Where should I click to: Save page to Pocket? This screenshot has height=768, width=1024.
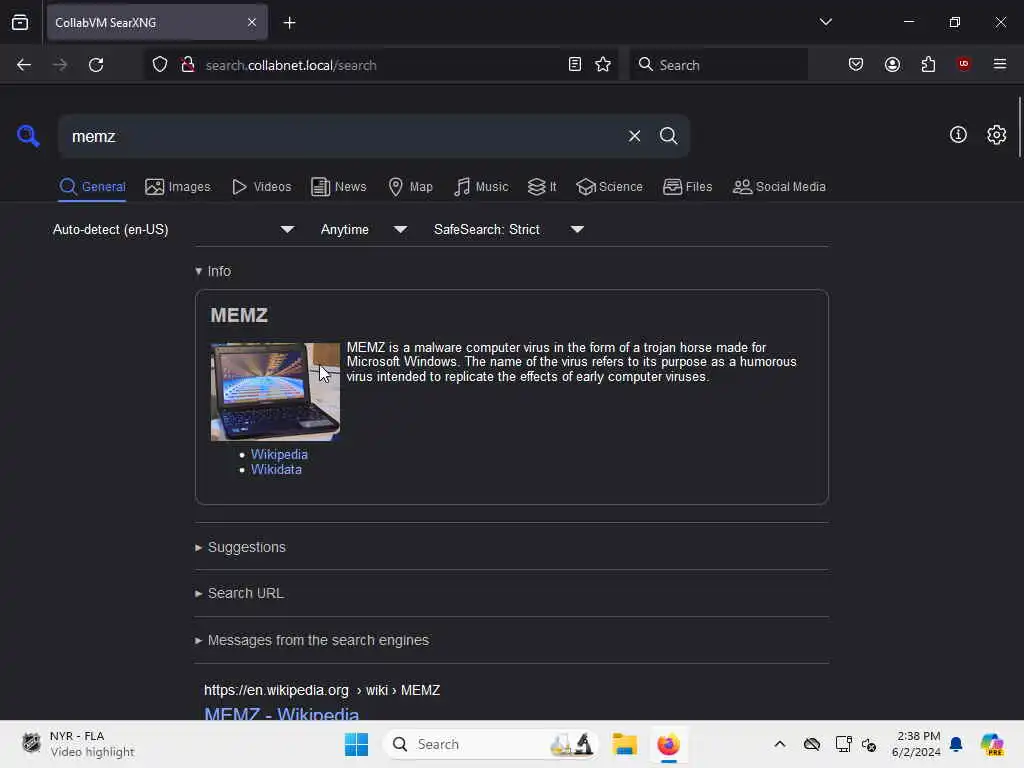coord(856,64)
